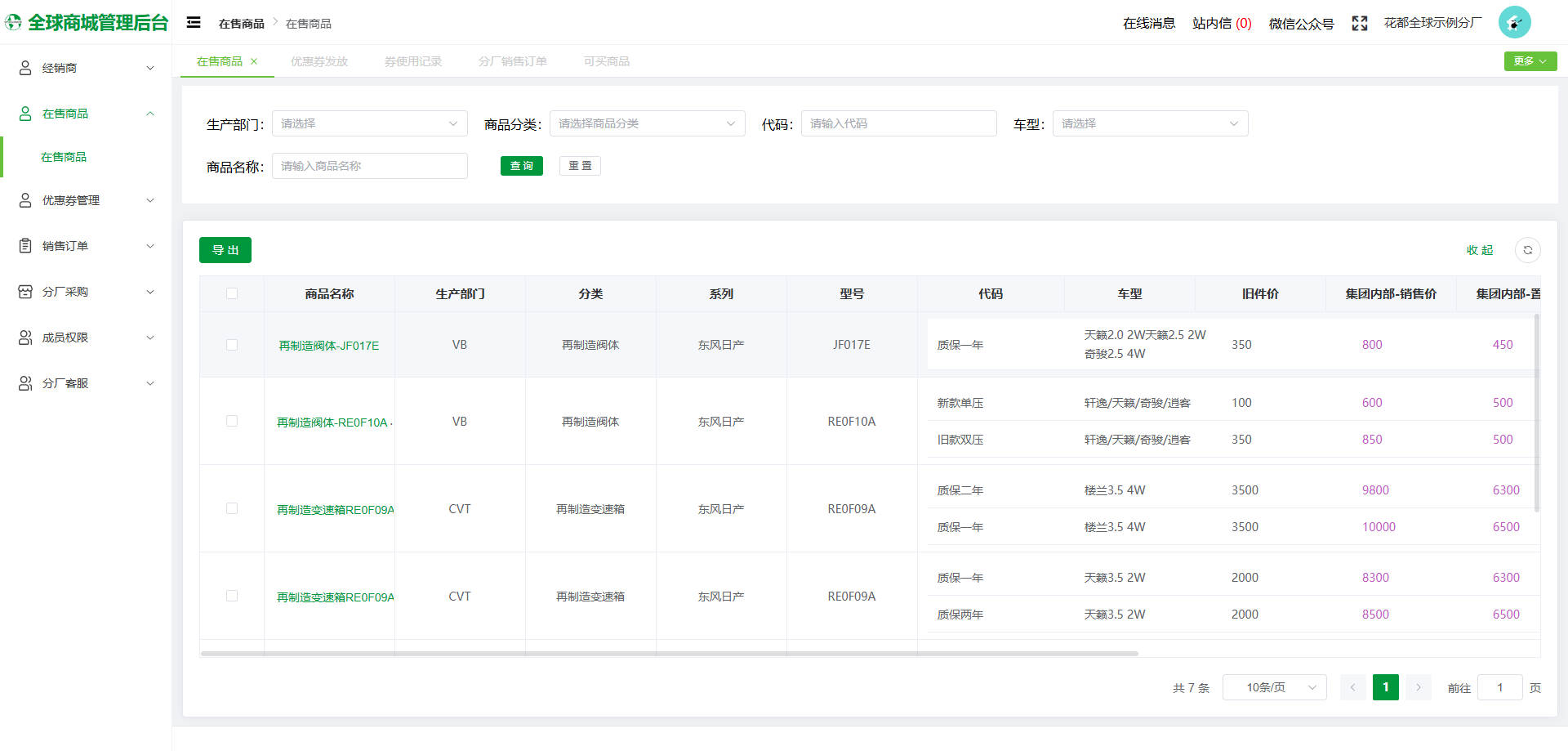This screenshot has width=1568, height=751.
Task: Select the checkbox for 再制造阀体-JF017E row
Action: (232, 345)
